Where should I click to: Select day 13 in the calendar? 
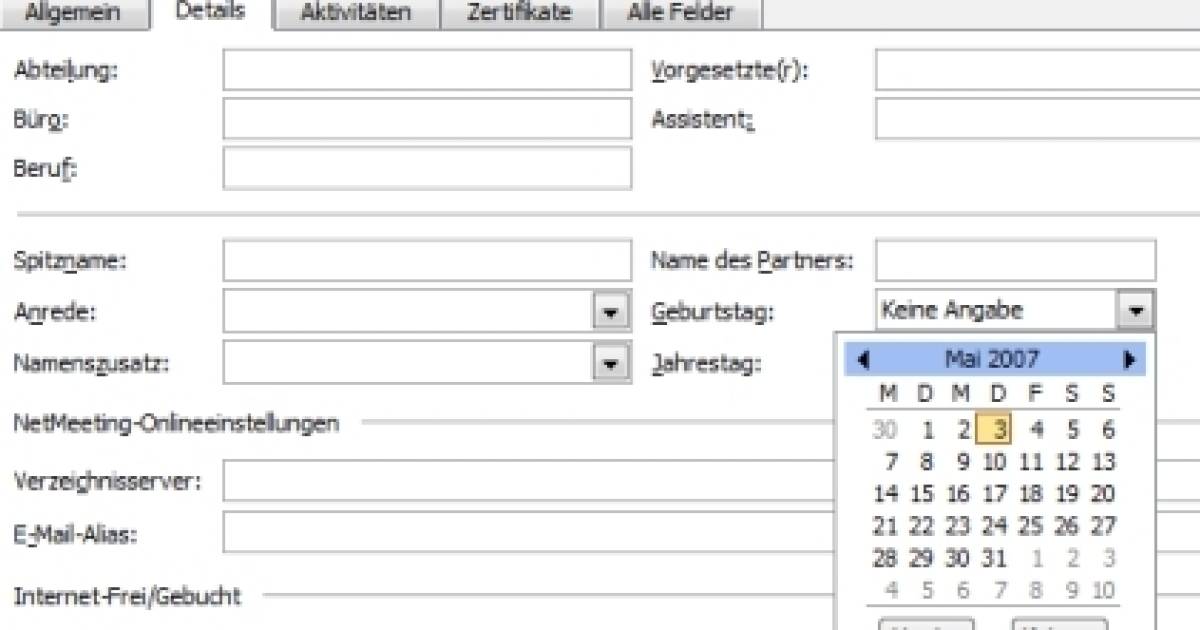click(1103, 462)
